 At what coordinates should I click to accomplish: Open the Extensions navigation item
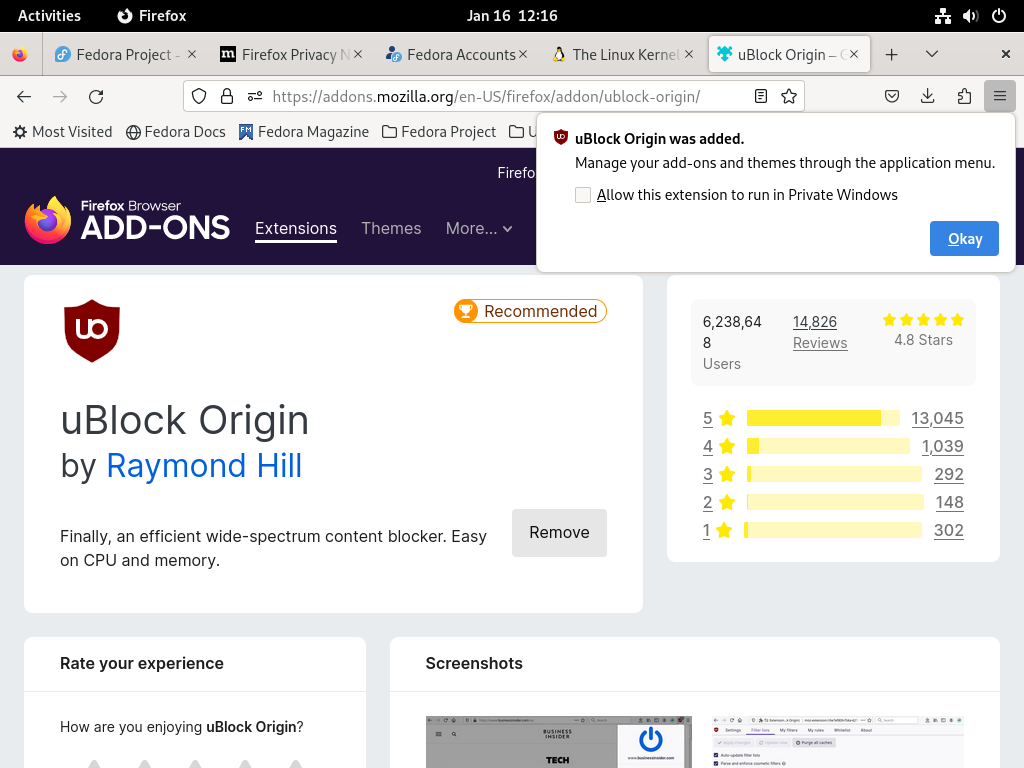[x=296, y=229]
